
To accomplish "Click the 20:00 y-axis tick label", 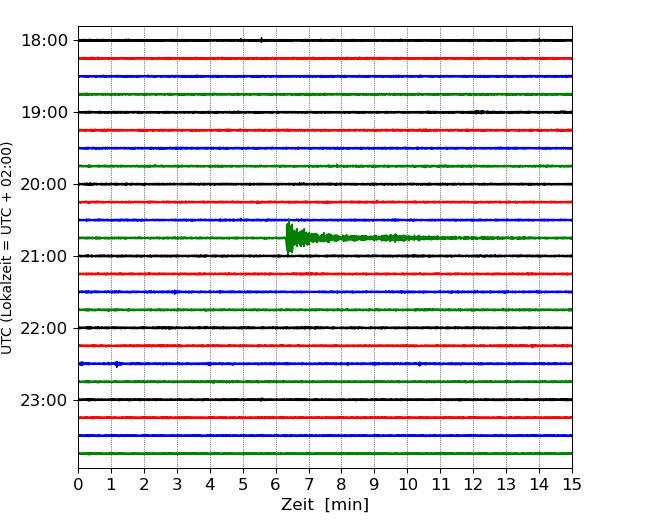I will [44, 185].
